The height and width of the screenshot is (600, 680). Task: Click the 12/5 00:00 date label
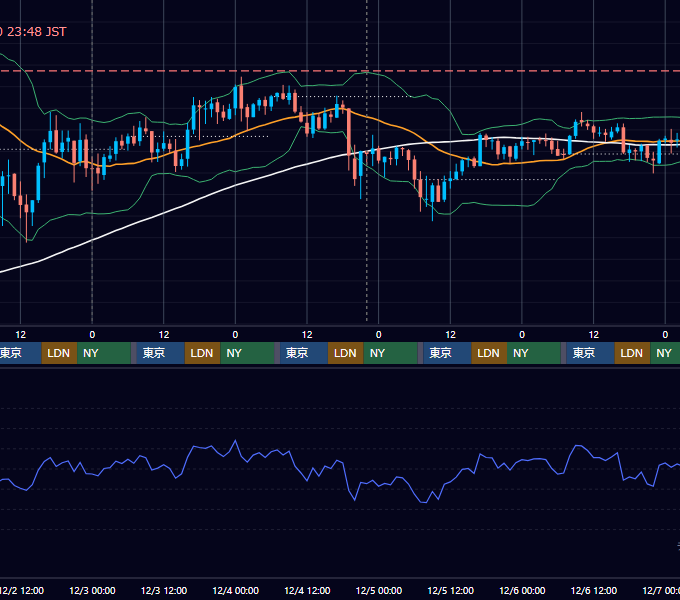click(x=379, y=590)
